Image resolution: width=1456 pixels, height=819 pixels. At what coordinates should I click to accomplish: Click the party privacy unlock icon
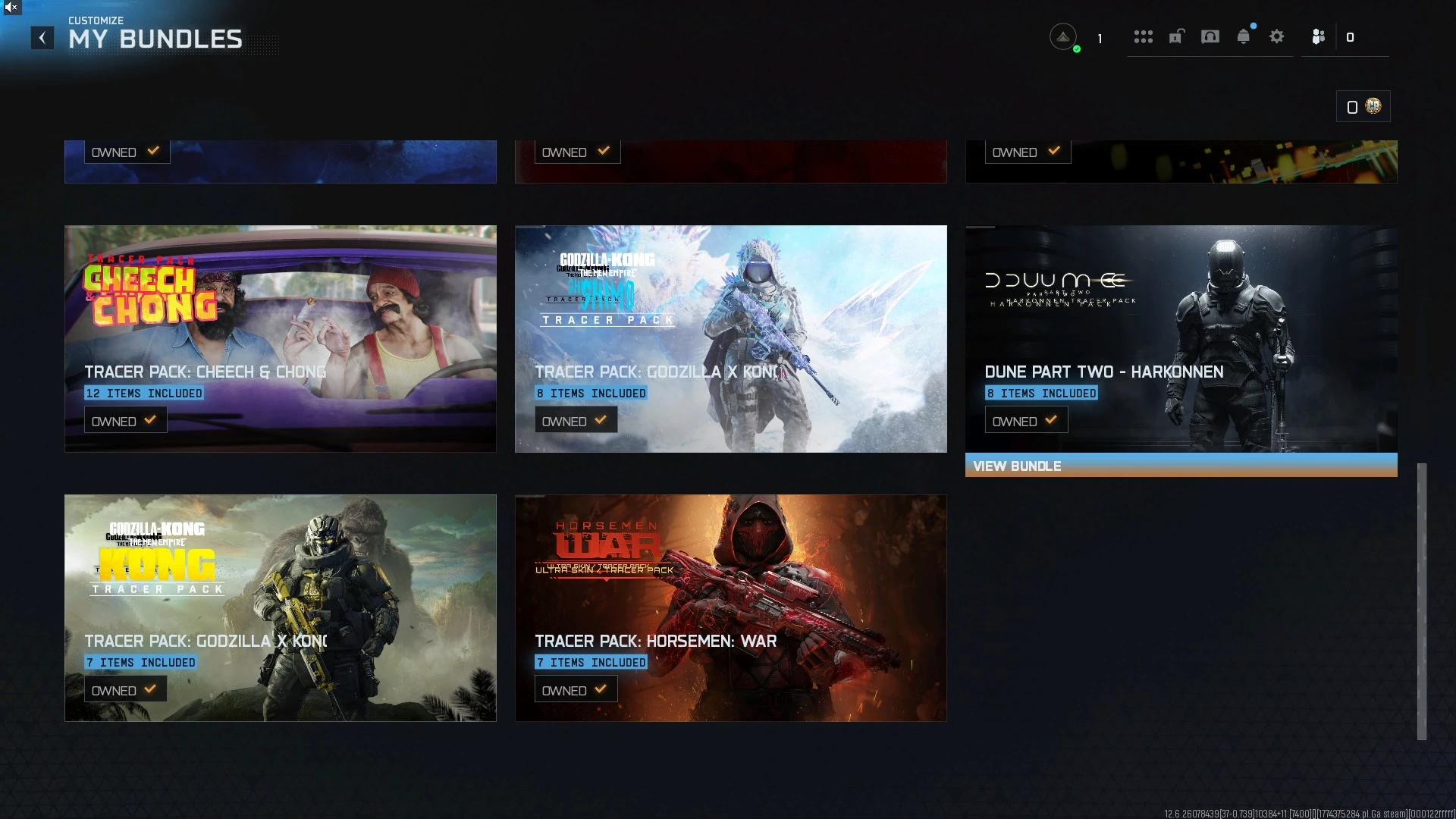[x=1176, y=36]
